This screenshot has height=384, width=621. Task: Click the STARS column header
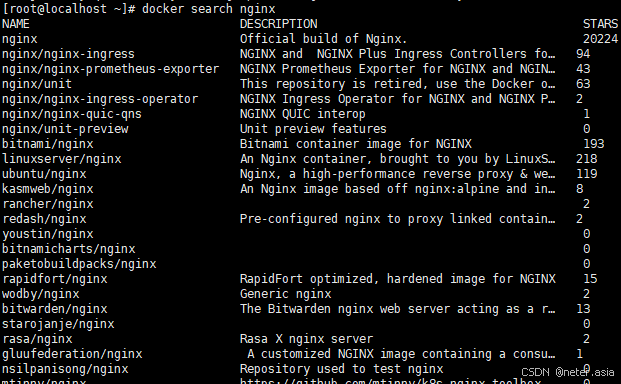coord(600,24)
